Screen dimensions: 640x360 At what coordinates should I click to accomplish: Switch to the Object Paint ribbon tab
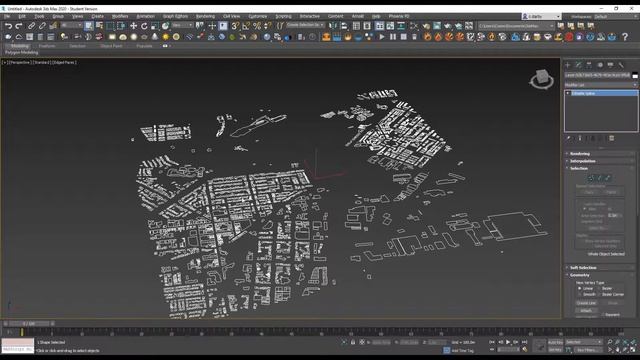pyautogui.click(x=111, y=46)
